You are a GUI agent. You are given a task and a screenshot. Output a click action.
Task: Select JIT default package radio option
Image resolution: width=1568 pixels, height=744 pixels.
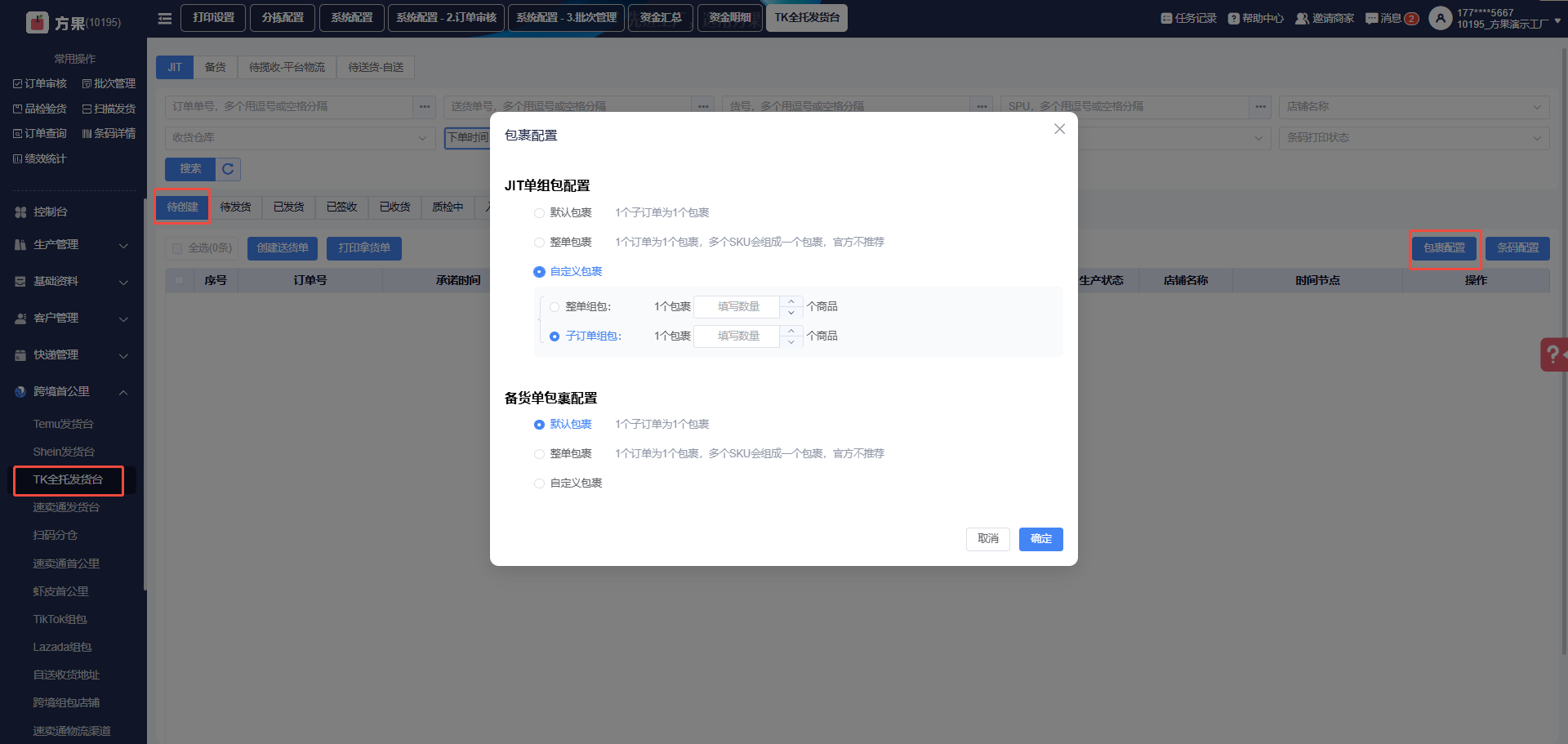(x=539, y=213)
